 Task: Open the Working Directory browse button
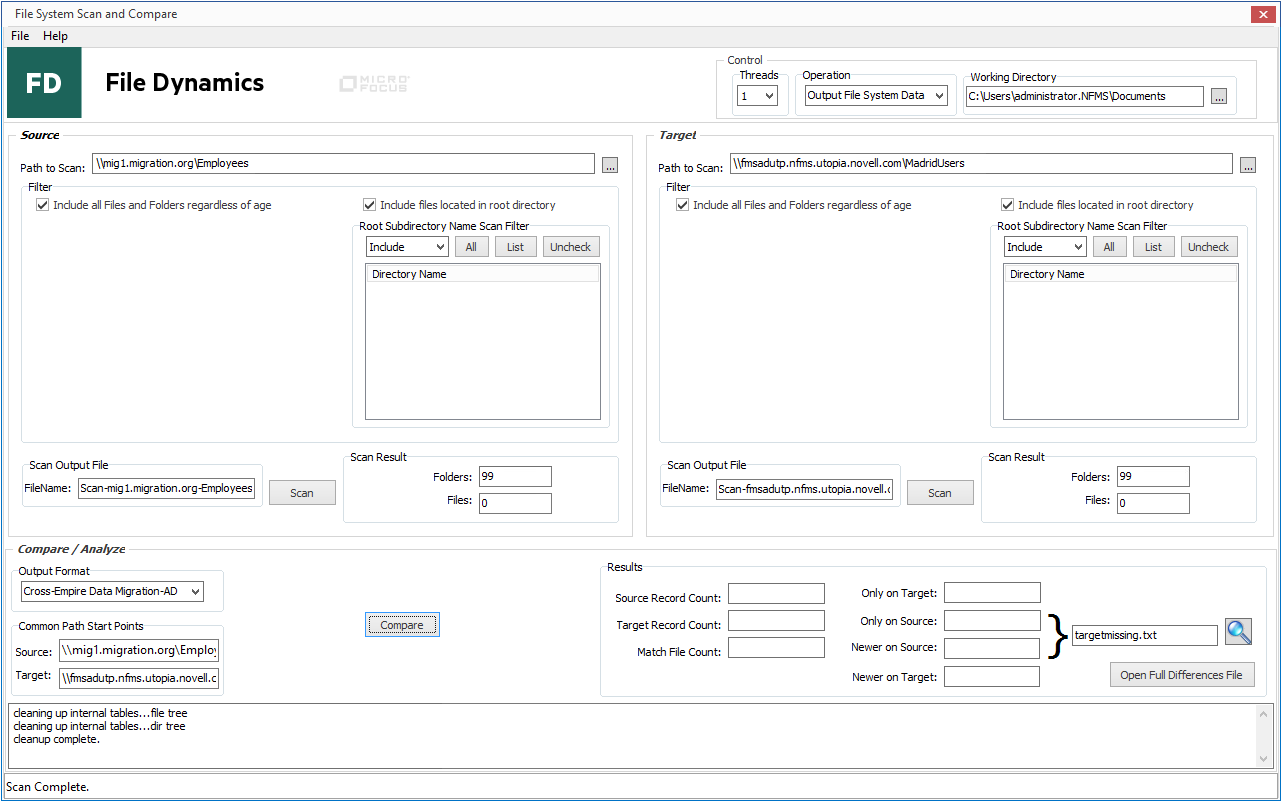coord(1218,97)
